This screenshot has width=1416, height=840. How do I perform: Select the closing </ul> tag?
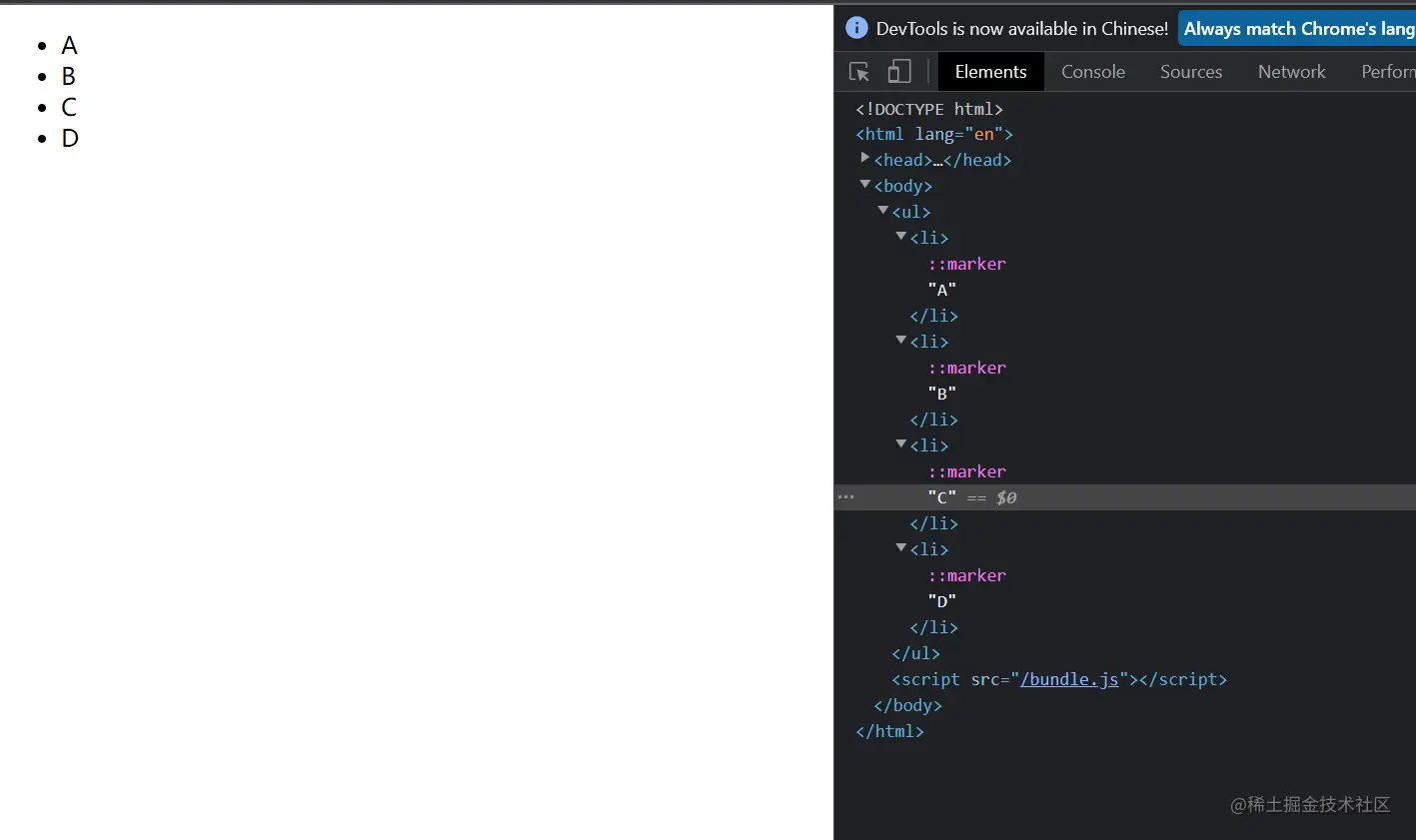pyautogui.click(x=916, y=653)
